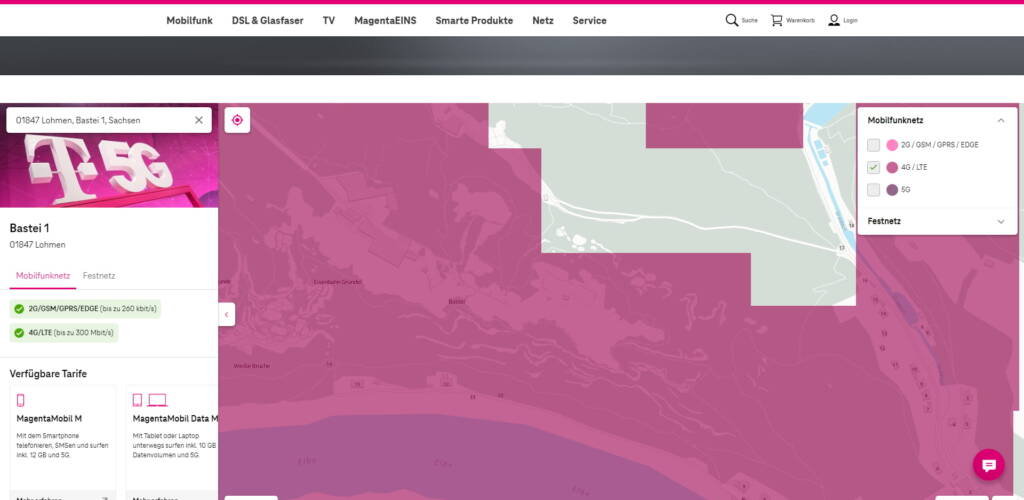This screenshot has height=500, width=1024.
Task: Click the 5G purple color swatch
Action: coord(892,190)
